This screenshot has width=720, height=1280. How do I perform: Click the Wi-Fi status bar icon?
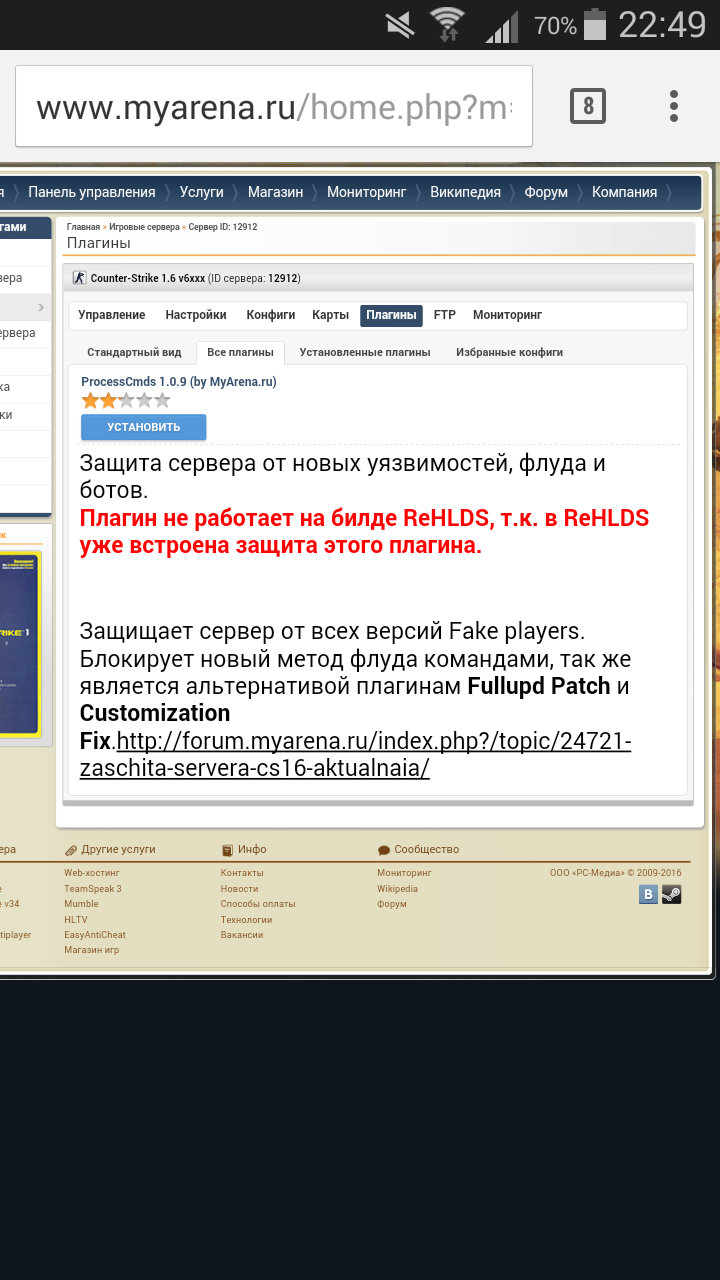pyautogui.click(x=447, y=24)
